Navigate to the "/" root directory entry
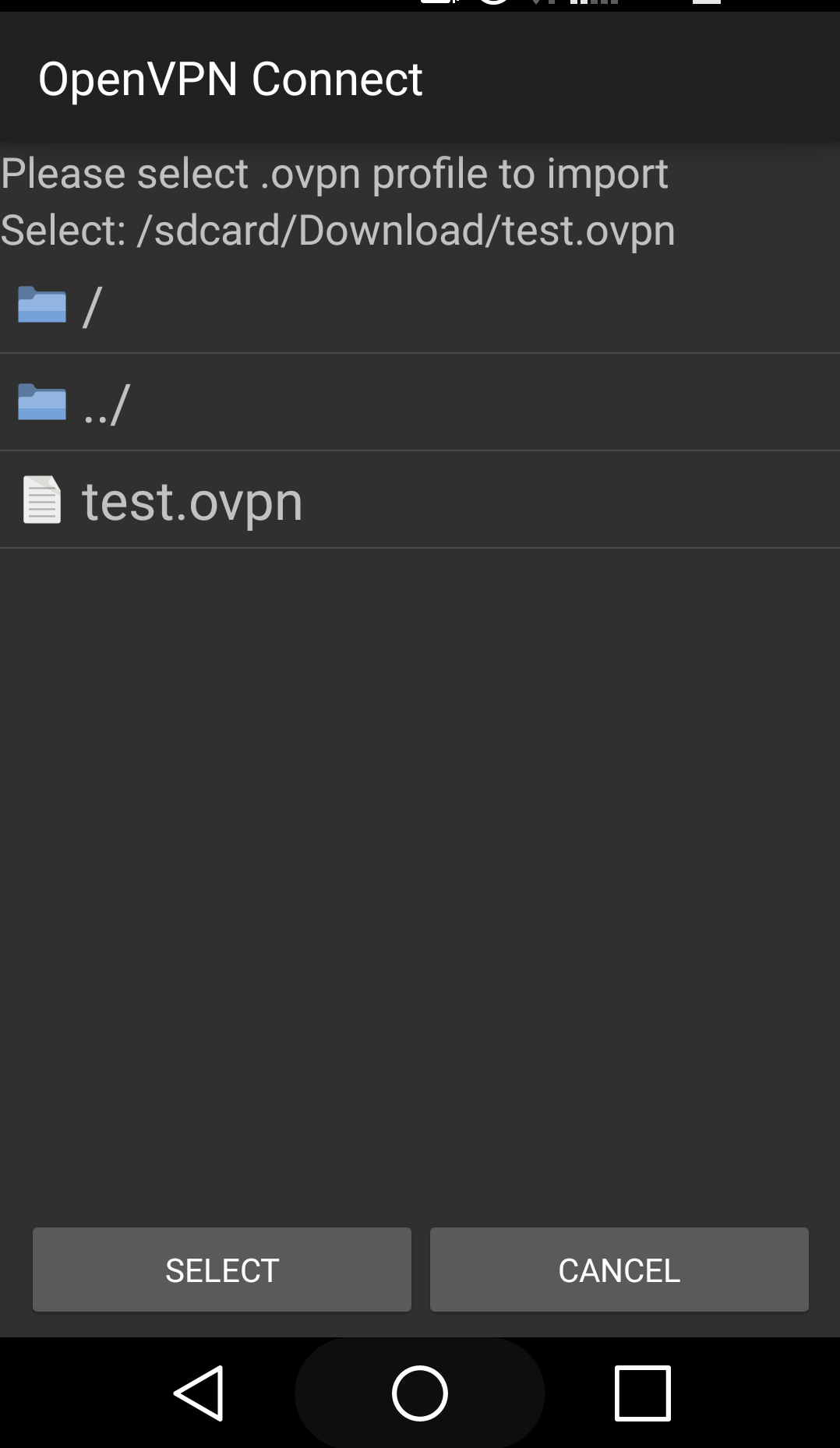Viewport: 840px width, 1448px height. click(420, 305)
